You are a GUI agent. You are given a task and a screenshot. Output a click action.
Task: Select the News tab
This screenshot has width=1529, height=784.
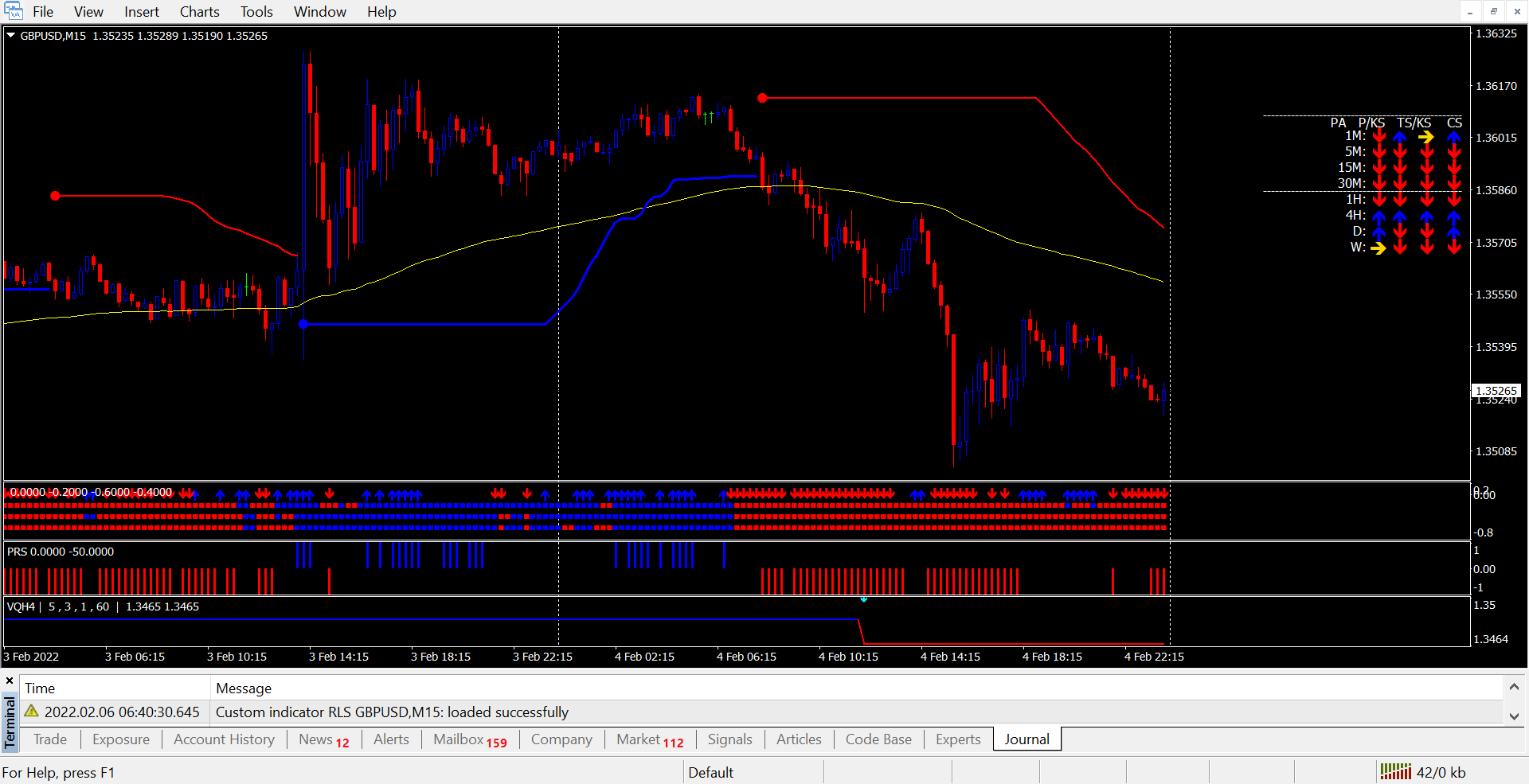(x=323, y=739)
